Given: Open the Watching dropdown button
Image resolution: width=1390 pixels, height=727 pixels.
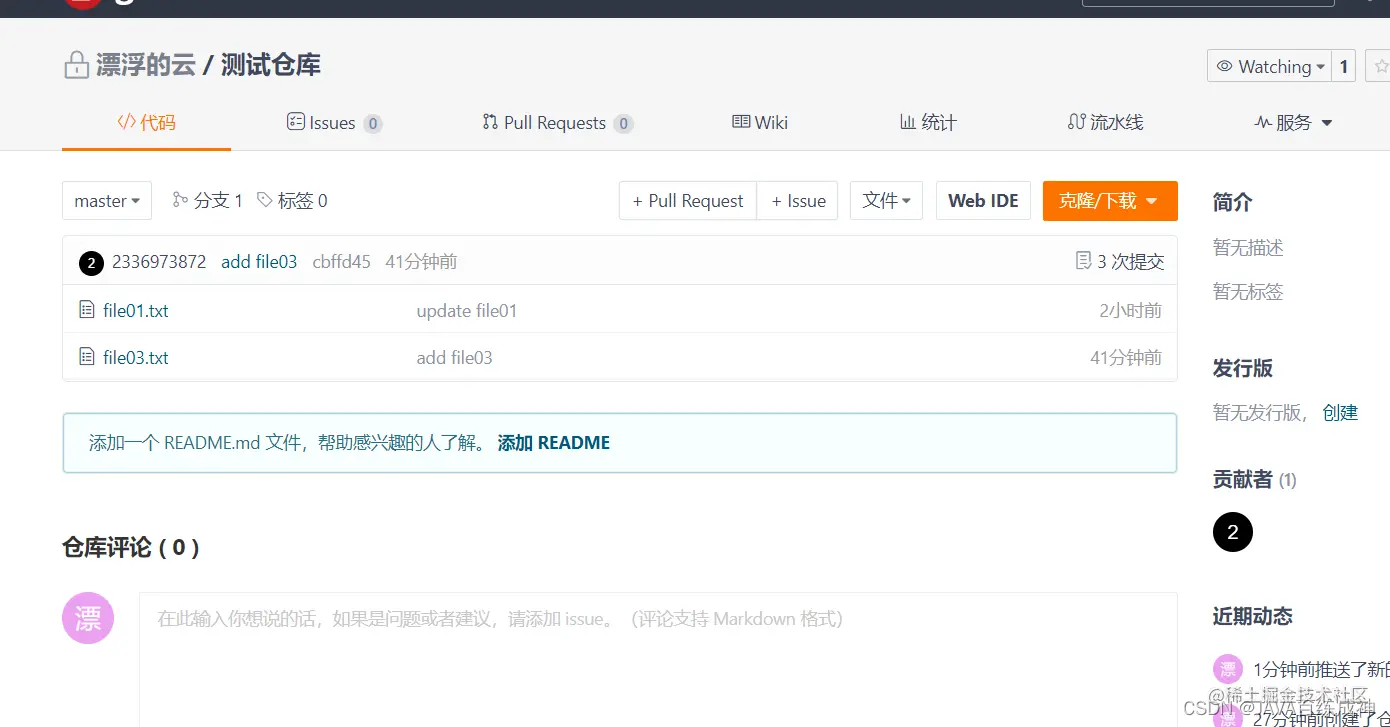Looking at the screenshot, I should (x=1269, y=67).
